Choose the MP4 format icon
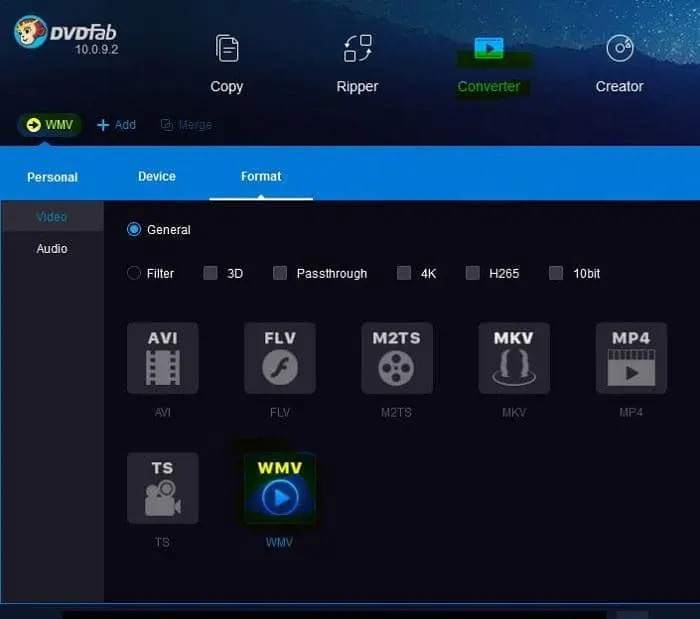700x619 pixels. point(631,358)
